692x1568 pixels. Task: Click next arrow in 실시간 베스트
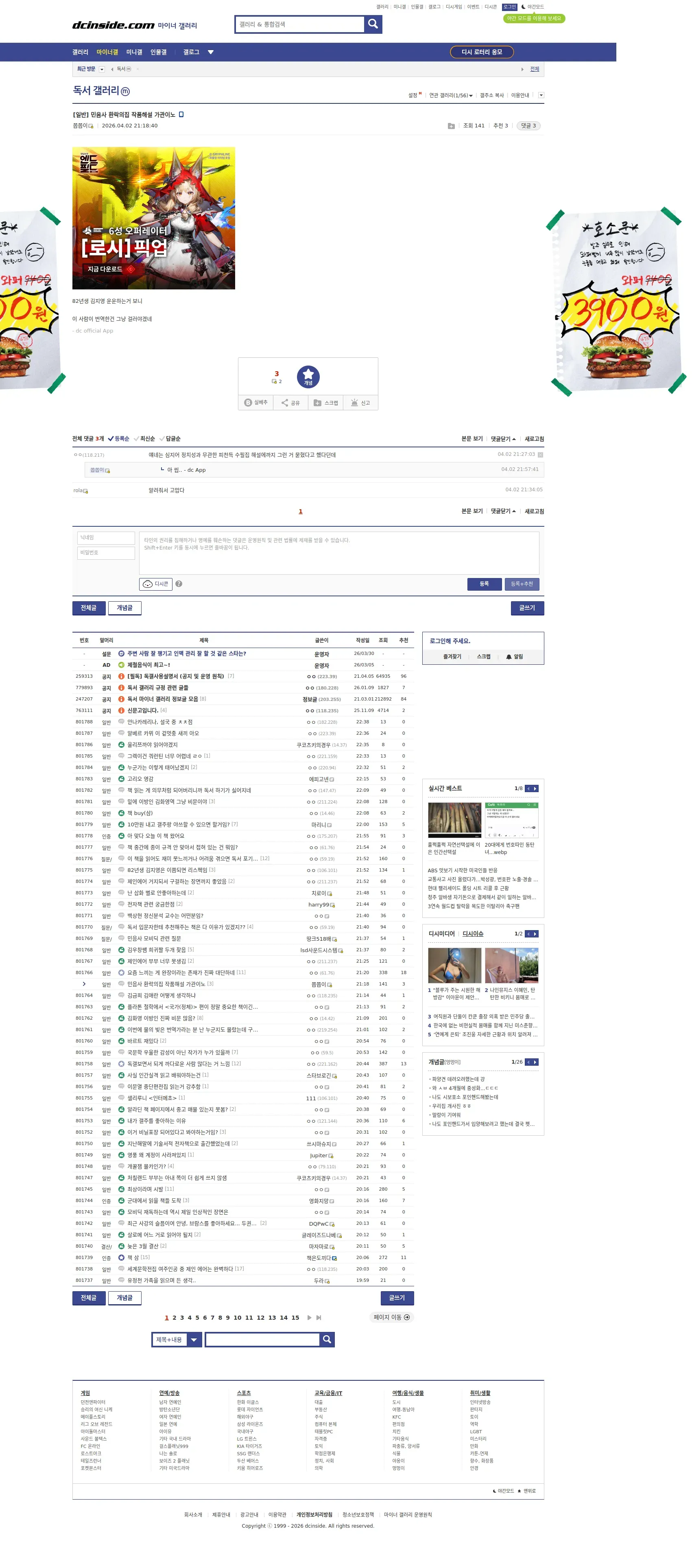[535, 788]
